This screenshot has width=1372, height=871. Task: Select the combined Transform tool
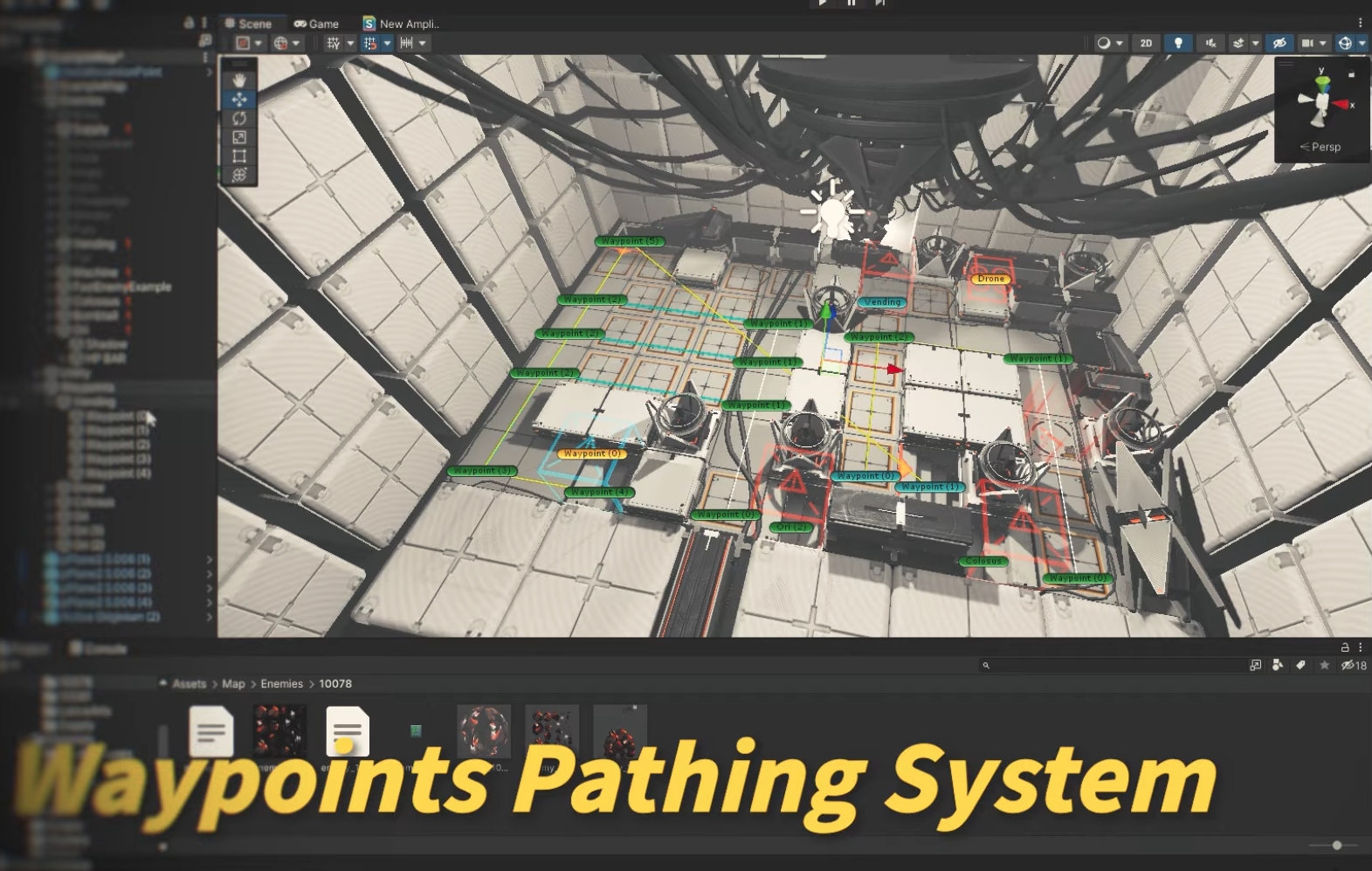tap(239, 175)
